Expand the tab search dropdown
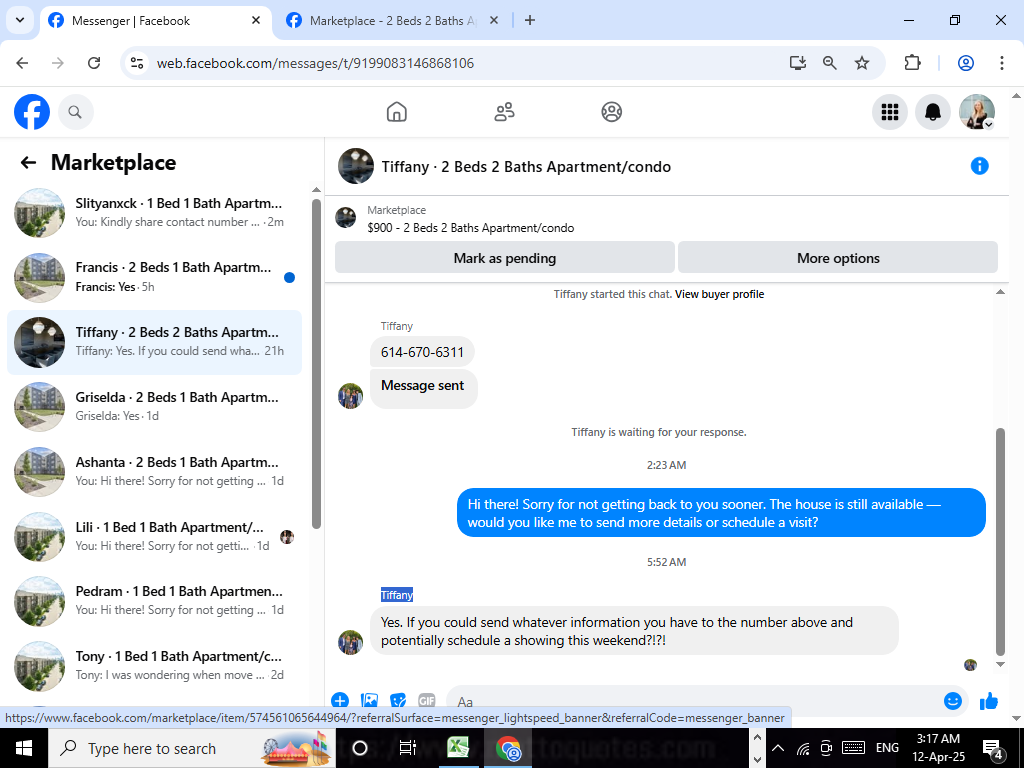Screen dimensions: 1024x768 [x=20, y=20]
